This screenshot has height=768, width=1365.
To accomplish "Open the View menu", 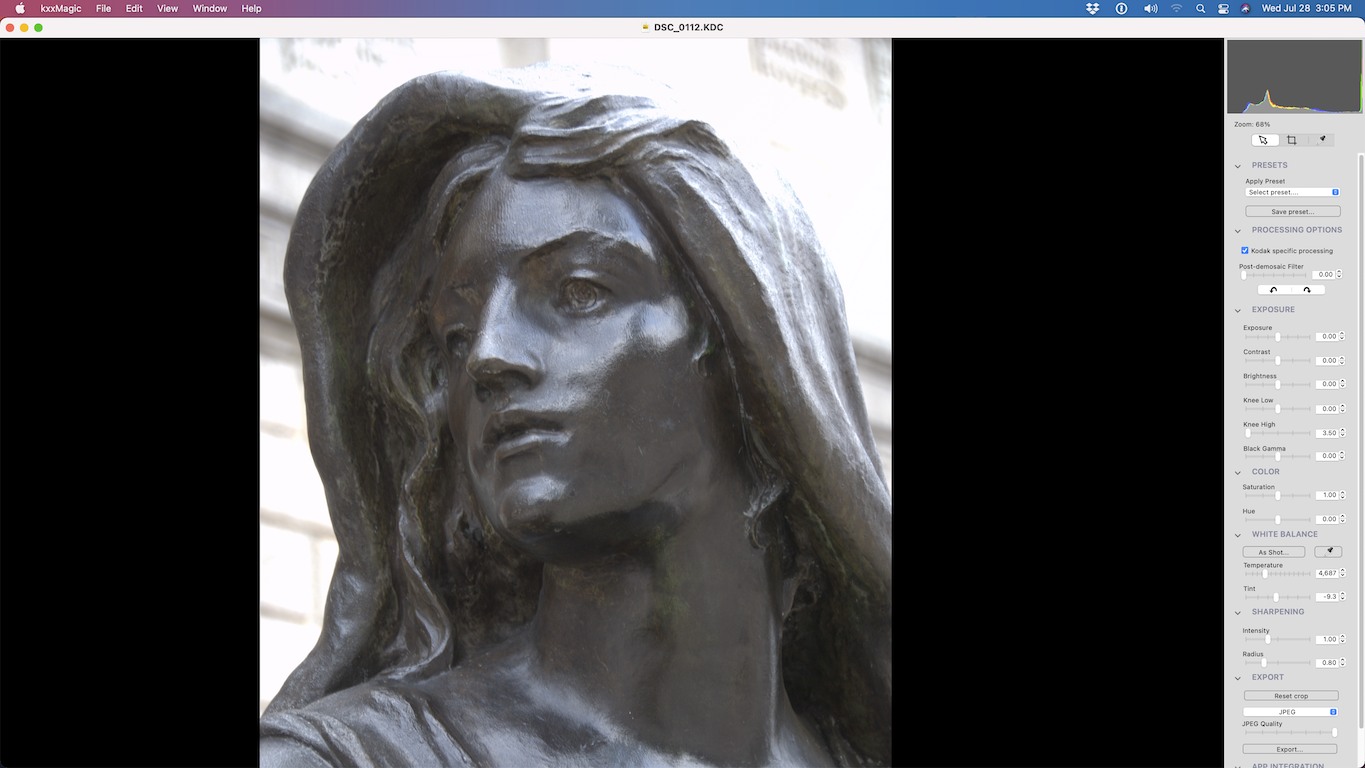I will pyautogui.click(x=168, y=8).
